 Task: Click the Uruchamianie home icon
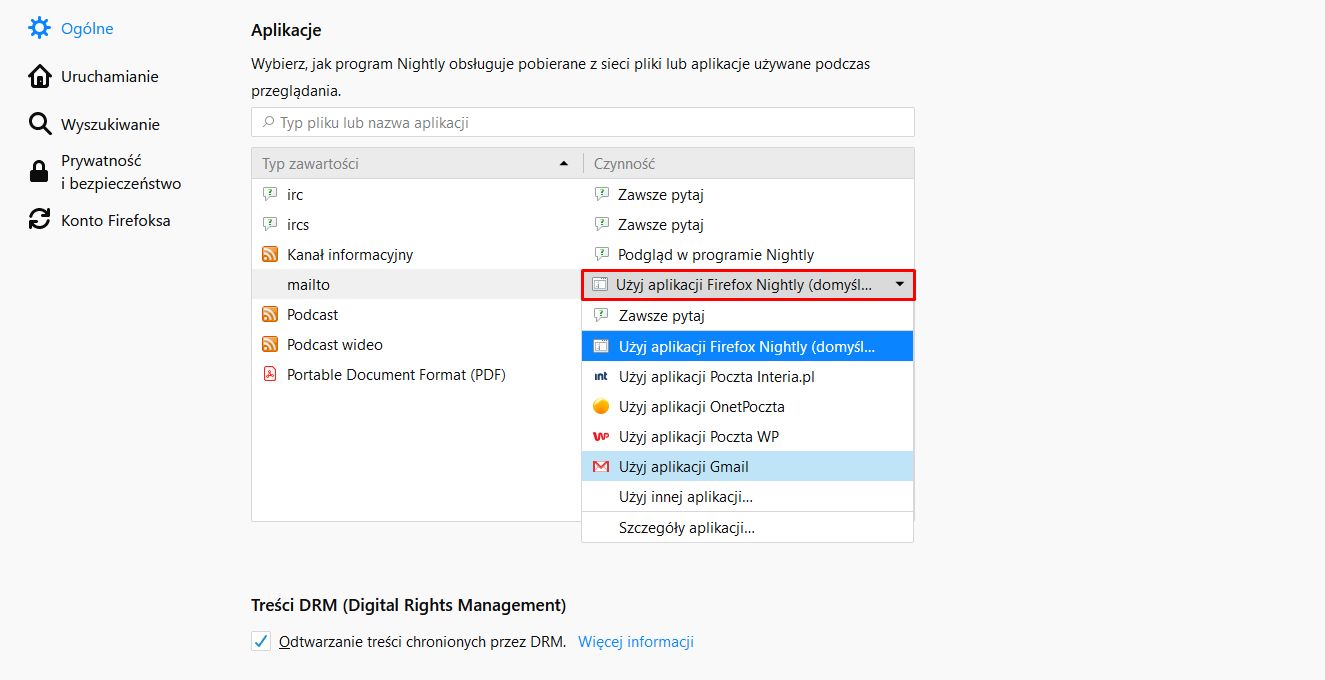[39, 76]
